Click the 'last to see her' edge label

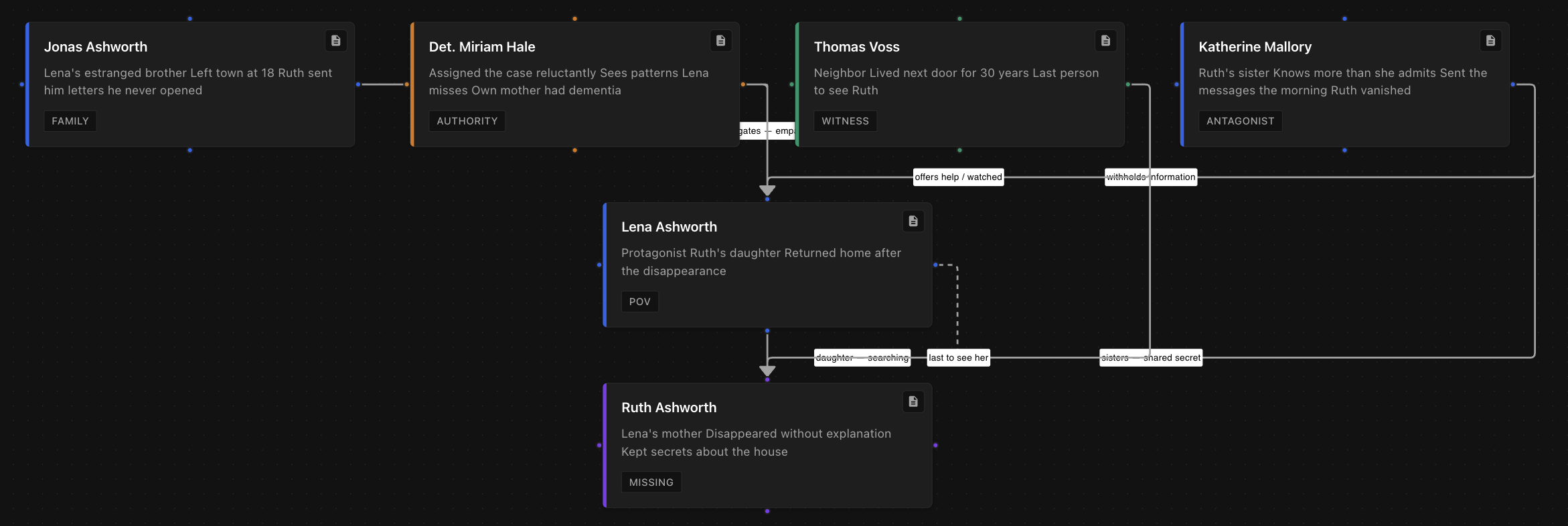[x=959, y=358]
